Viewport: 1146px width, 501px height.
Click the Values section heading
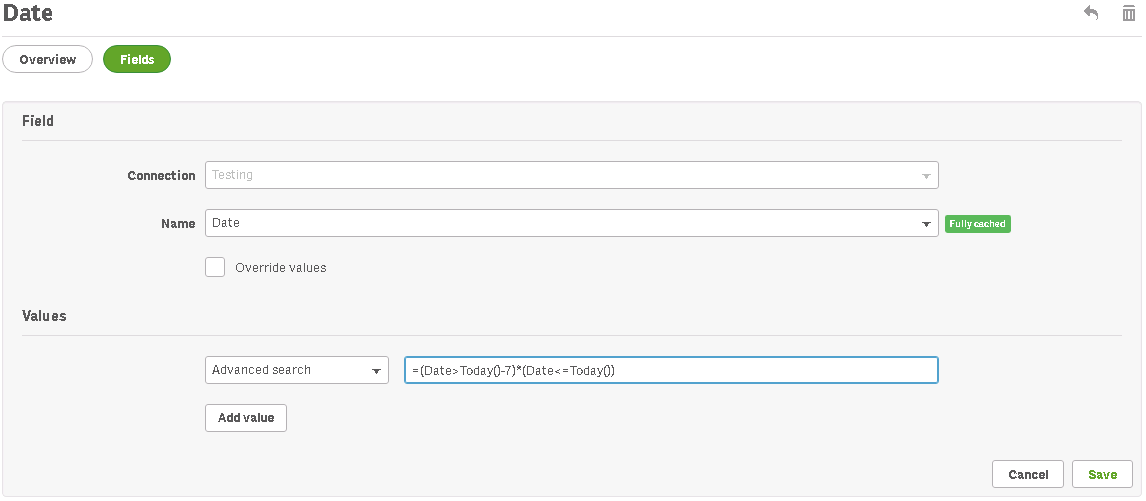(44, 316)
